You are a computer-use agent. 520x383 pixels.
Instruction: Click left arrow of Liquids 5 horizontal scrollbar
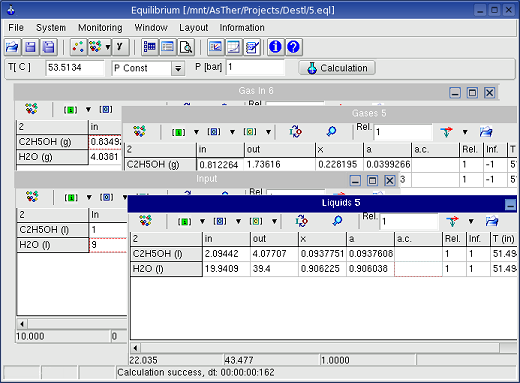tap(135, 348)
